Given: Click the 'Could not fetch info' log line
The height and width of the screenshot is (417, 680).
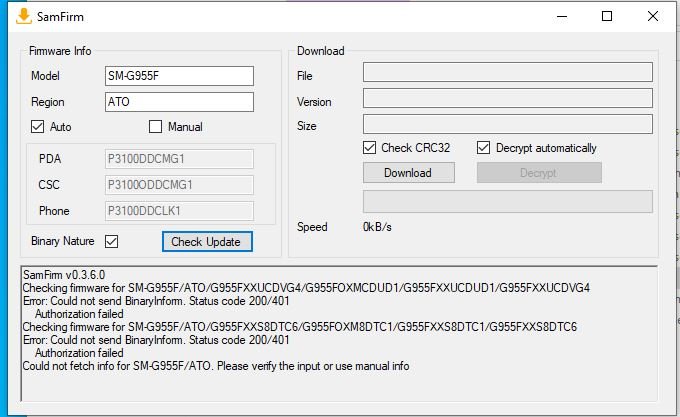Looking at the screenshot, I should coord(216,366).
